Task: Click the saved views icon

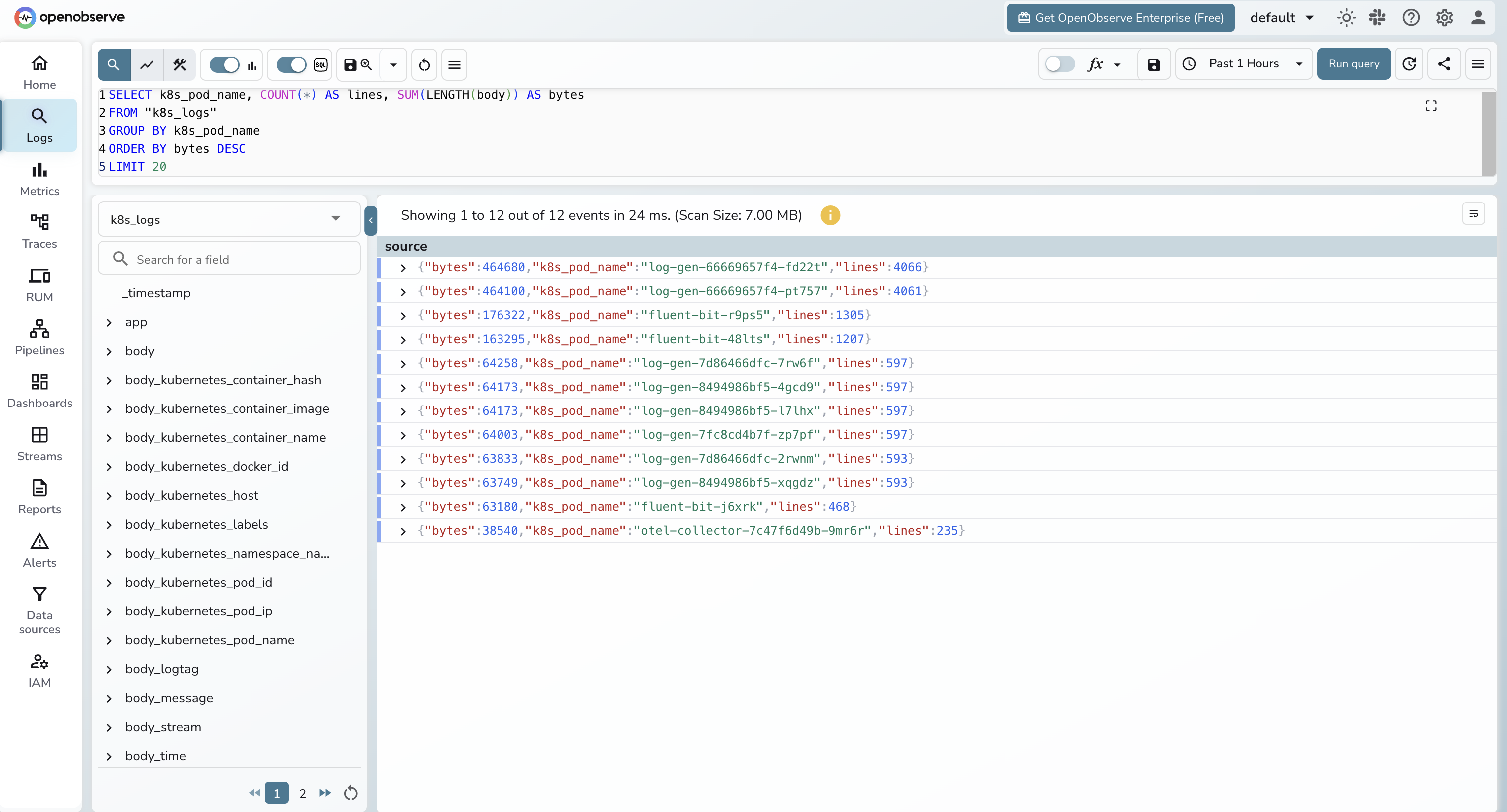Action: coord(358,64)
